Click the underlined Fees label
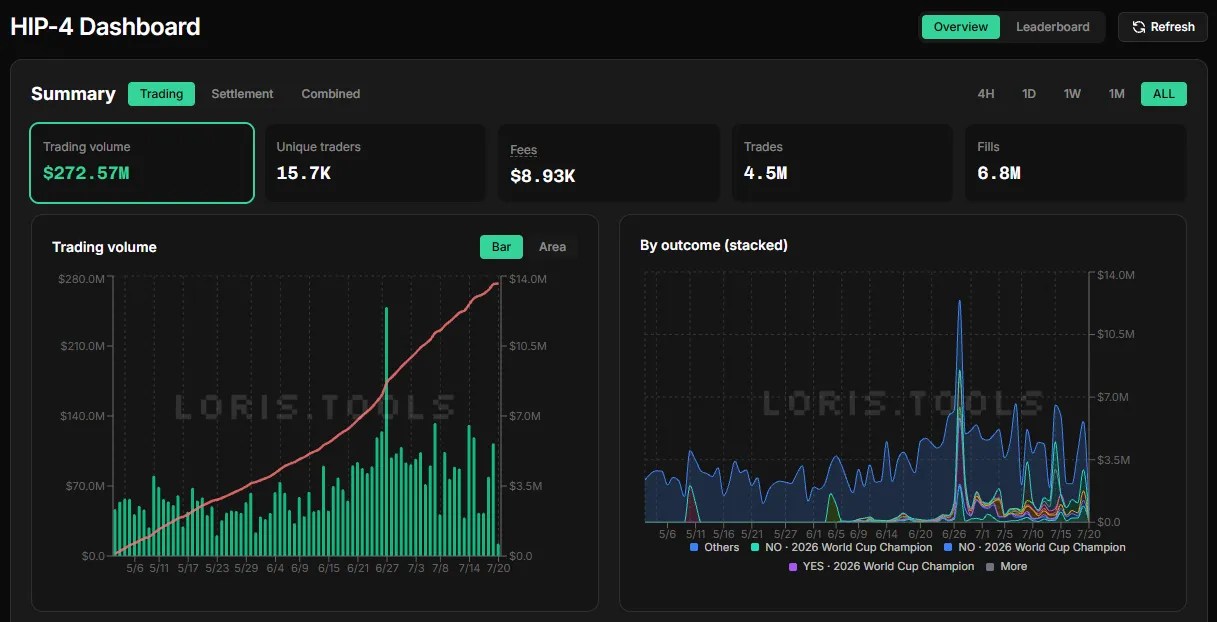1217x622 pixels. (524, 150)
